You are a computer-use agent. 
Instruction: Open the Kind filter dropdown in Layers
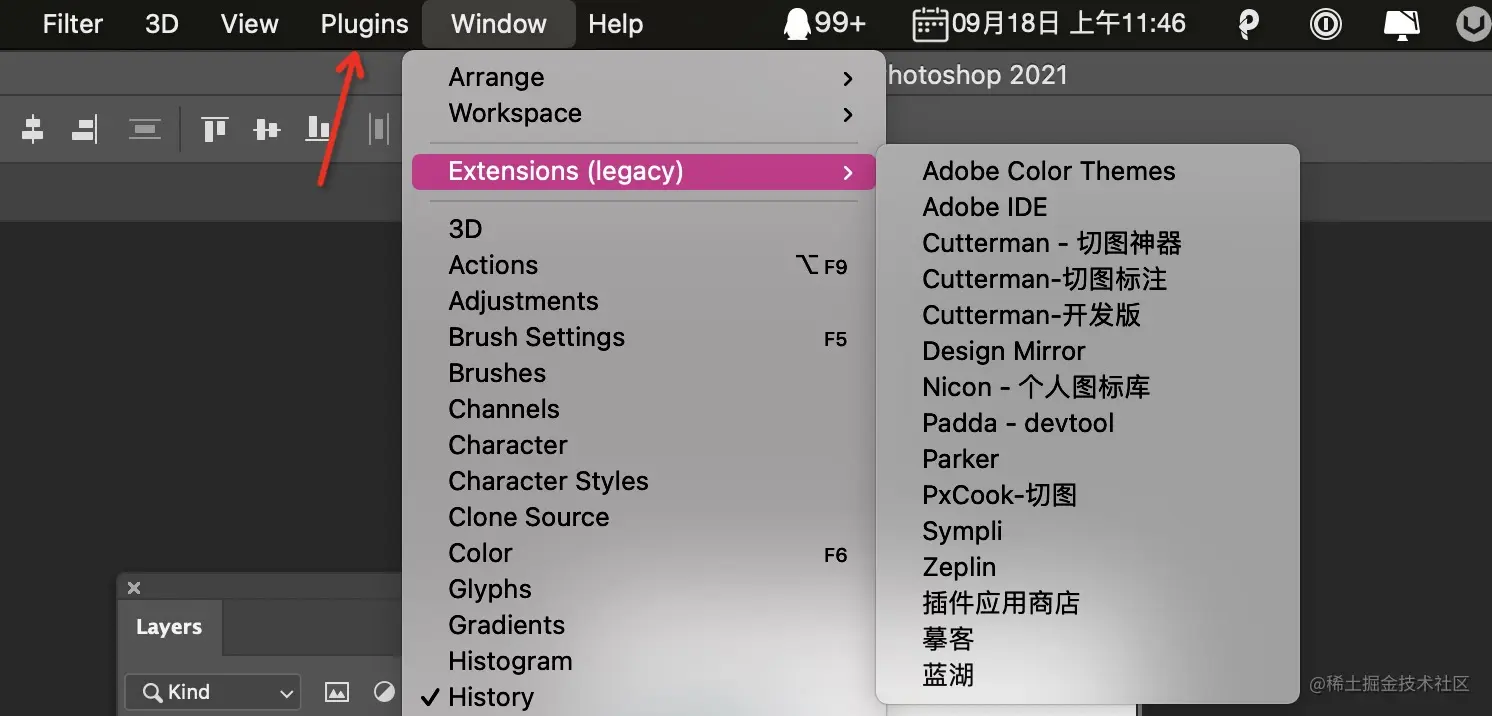pyautogui.click(x=213, y=692)
